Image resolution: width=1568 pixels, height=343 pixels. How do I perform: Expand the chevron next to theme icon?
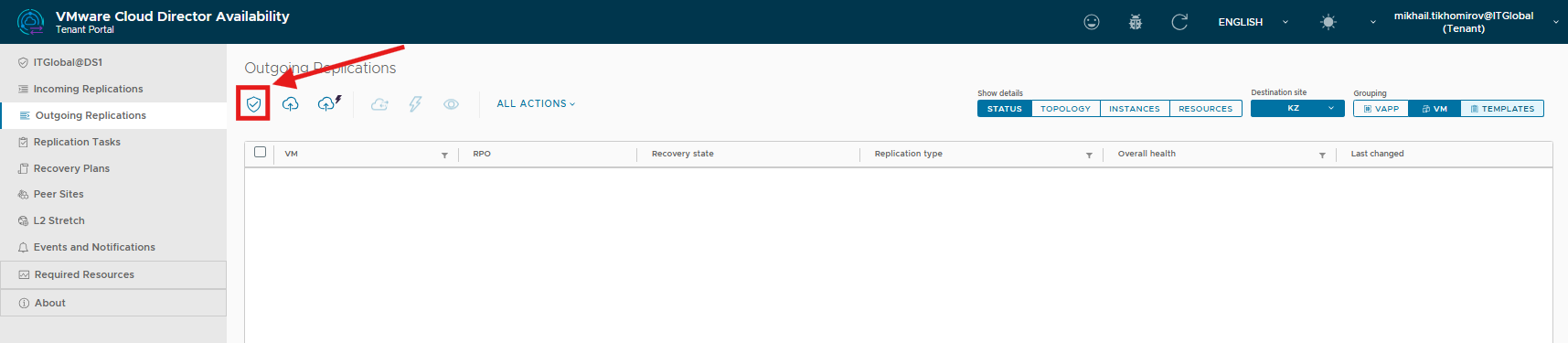(1372, 22)
